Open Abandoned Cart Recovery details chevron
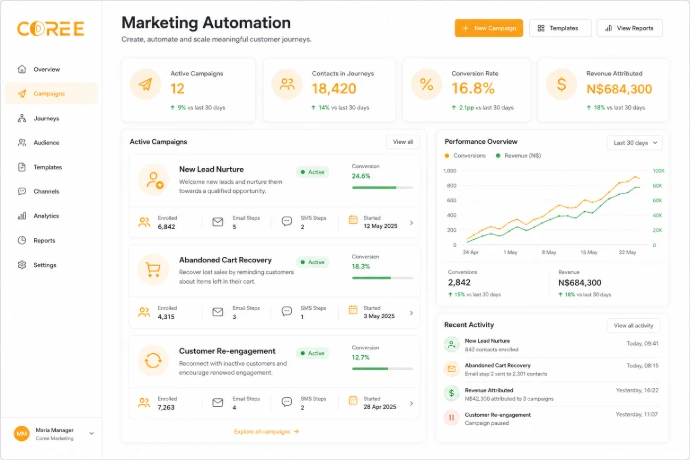 (x=411, y=313)
